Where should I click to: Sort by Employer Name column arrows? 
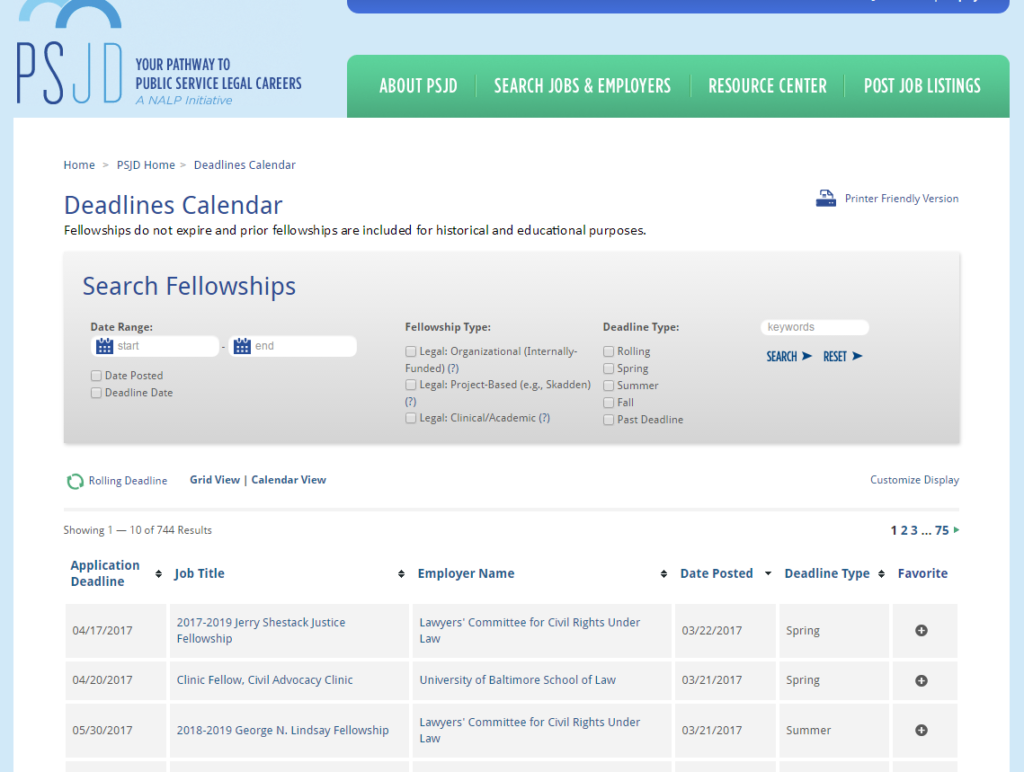coord(664,573)
